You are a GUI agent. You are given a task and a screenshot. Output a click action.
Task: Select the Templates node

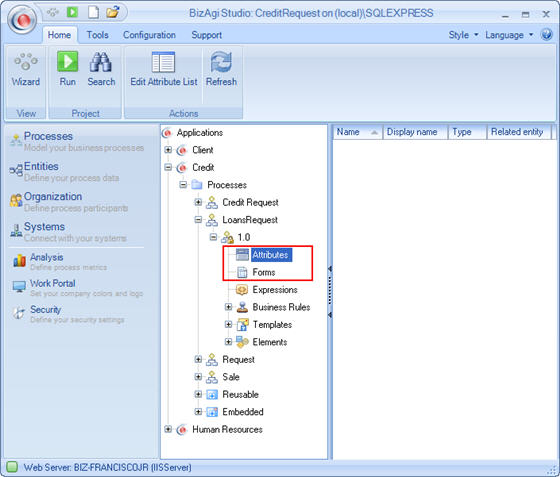[272, 325]
